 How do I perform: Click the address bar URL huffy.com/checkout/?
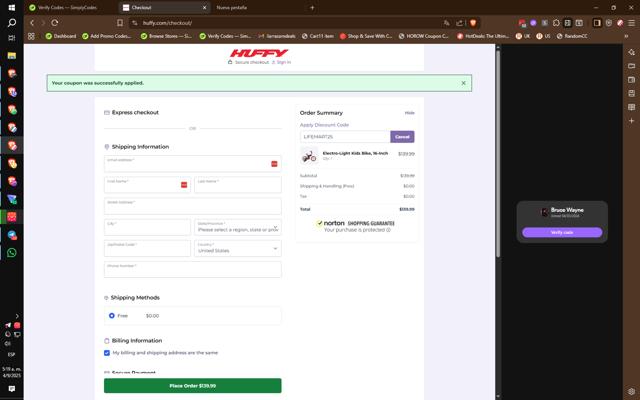[167, 23]
